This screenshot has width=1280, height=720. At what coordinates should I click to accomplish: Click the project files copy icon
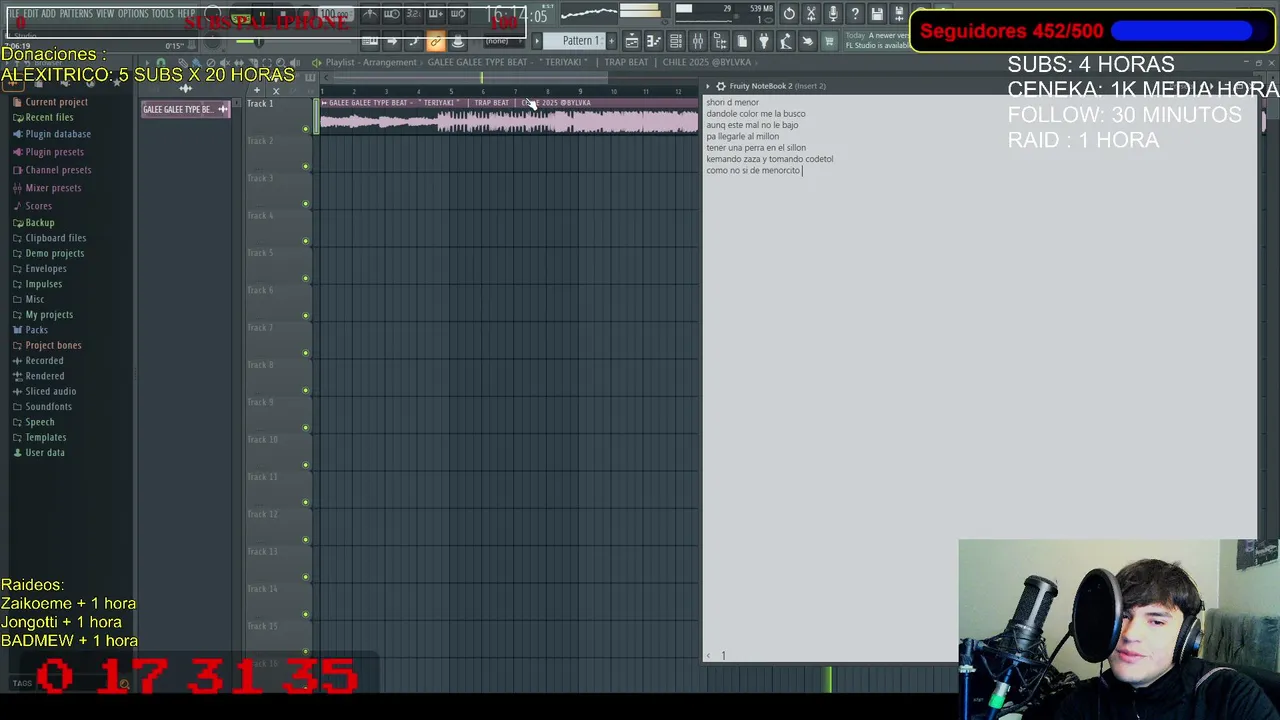742,41
